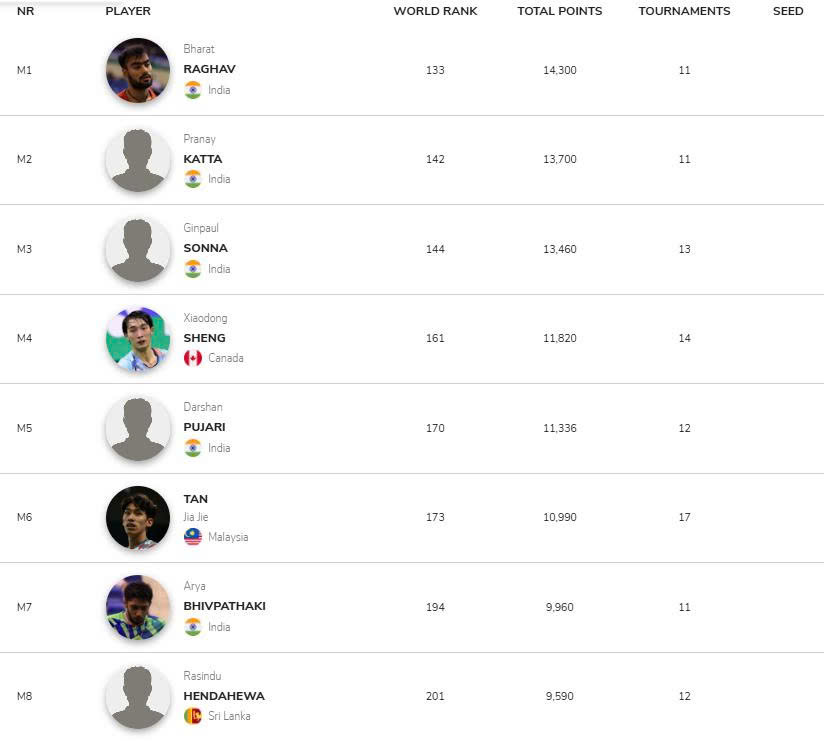This screenshot has height=741, width=824.
Task: Click the India flag icon under Darshan Pujari
Action: click(193, 448)
